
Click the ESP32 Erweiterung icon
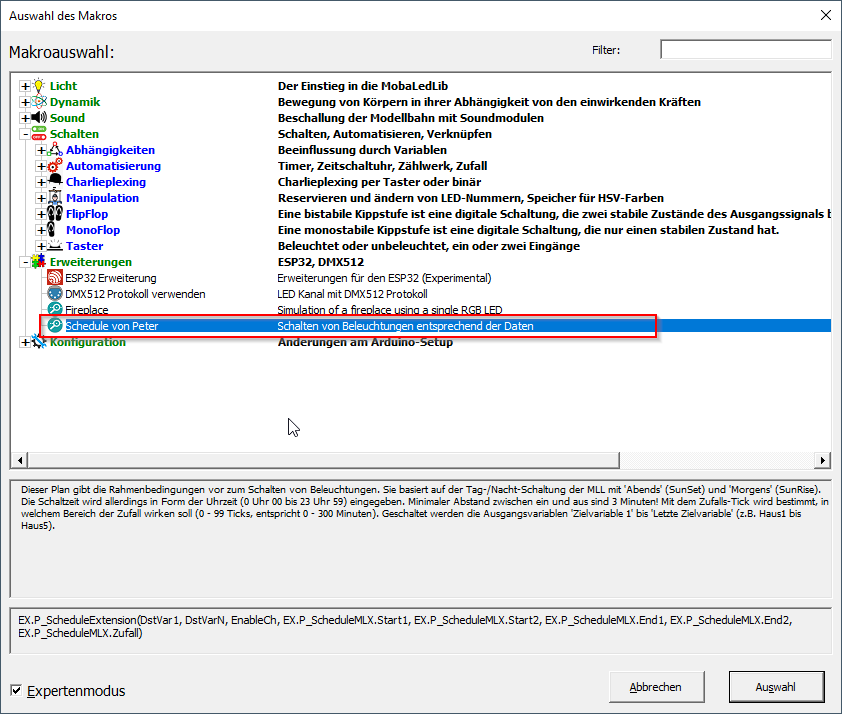pos(55,278)
